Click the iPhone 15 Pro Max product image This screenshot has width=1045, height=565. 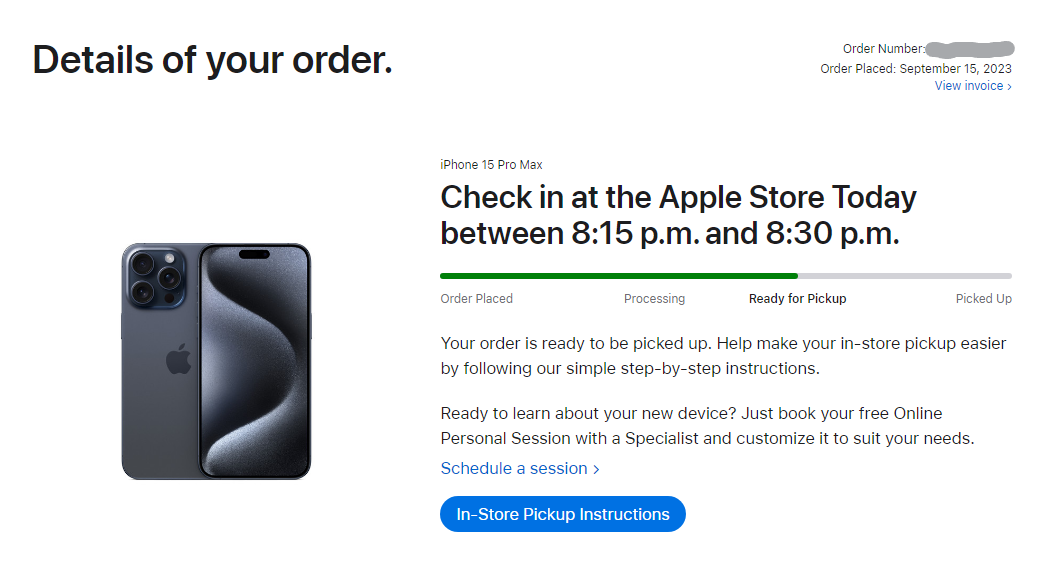click(216, 361)
